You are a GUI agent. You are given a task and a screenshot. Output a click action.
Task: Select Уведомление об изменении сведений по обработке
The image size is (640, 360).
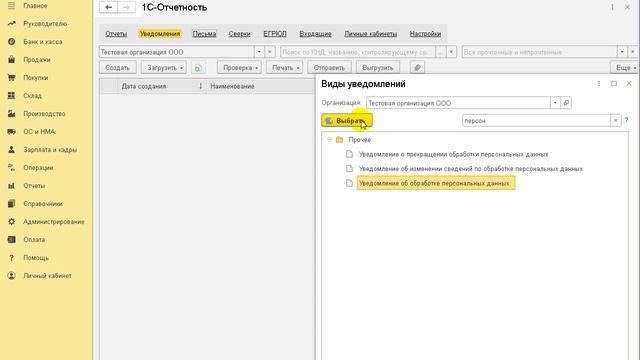(x=471, y=169)
